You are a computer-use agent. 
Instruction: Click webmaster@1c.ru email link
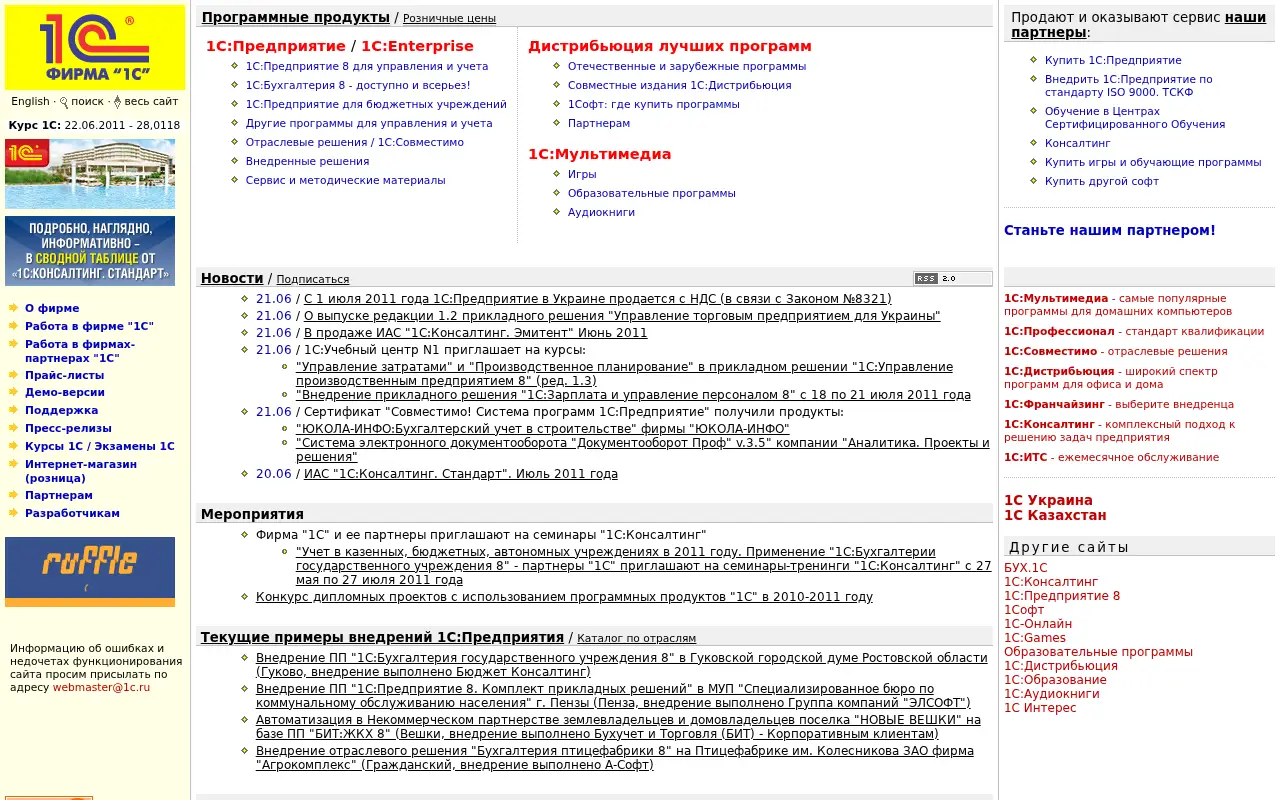pyautogui.click(x=101, y=687)
